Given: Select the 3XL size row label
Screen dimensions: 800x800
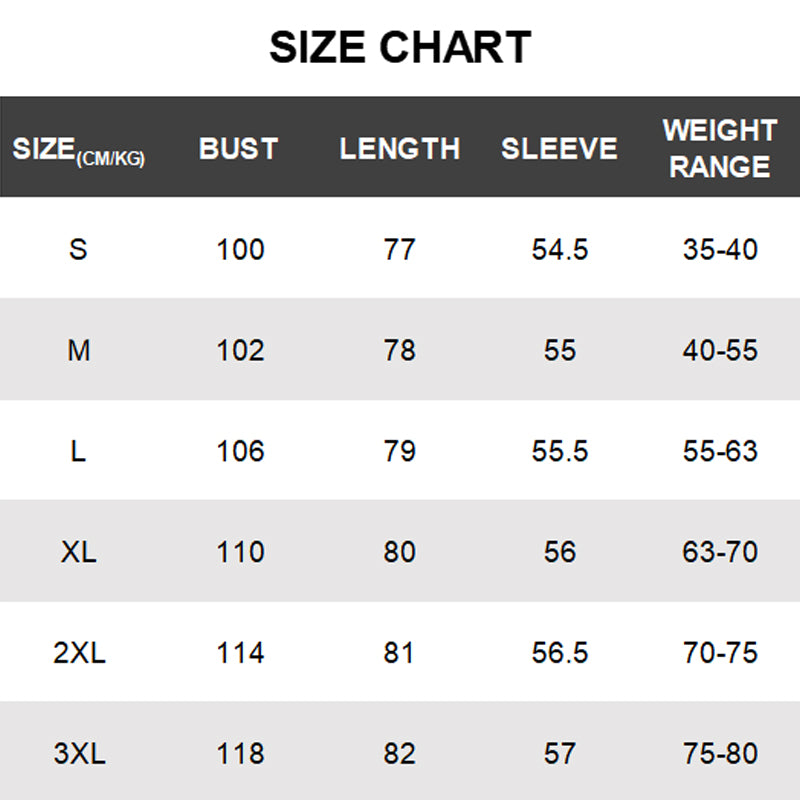Looking at the screenshot, I should [x=79, y=754].
